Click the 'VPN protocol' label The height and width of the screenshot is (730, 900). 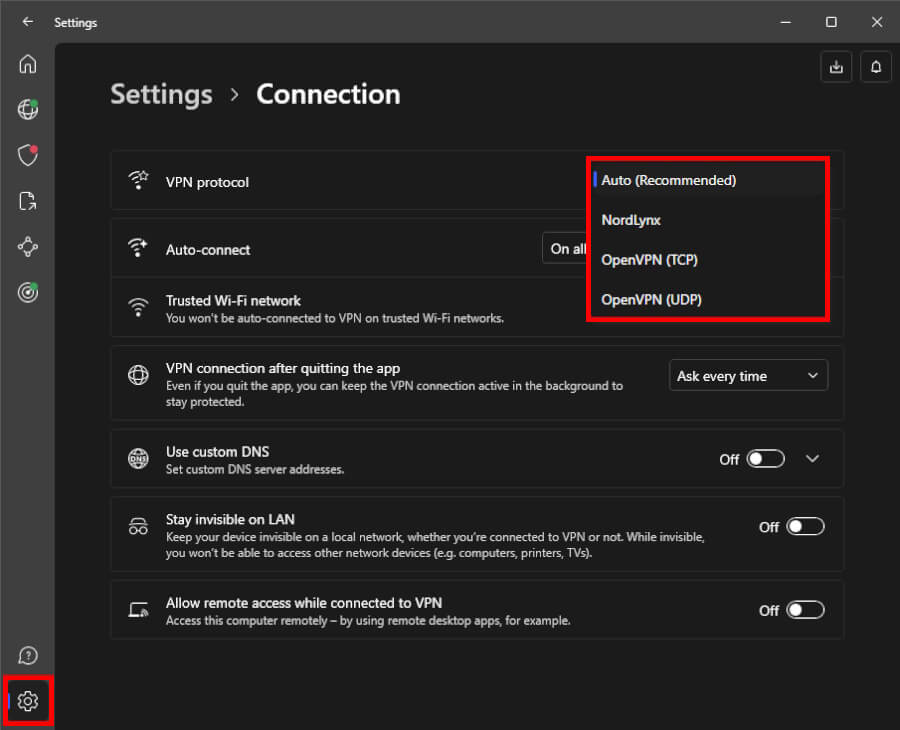pyautogui.click(x=207, y=182)
